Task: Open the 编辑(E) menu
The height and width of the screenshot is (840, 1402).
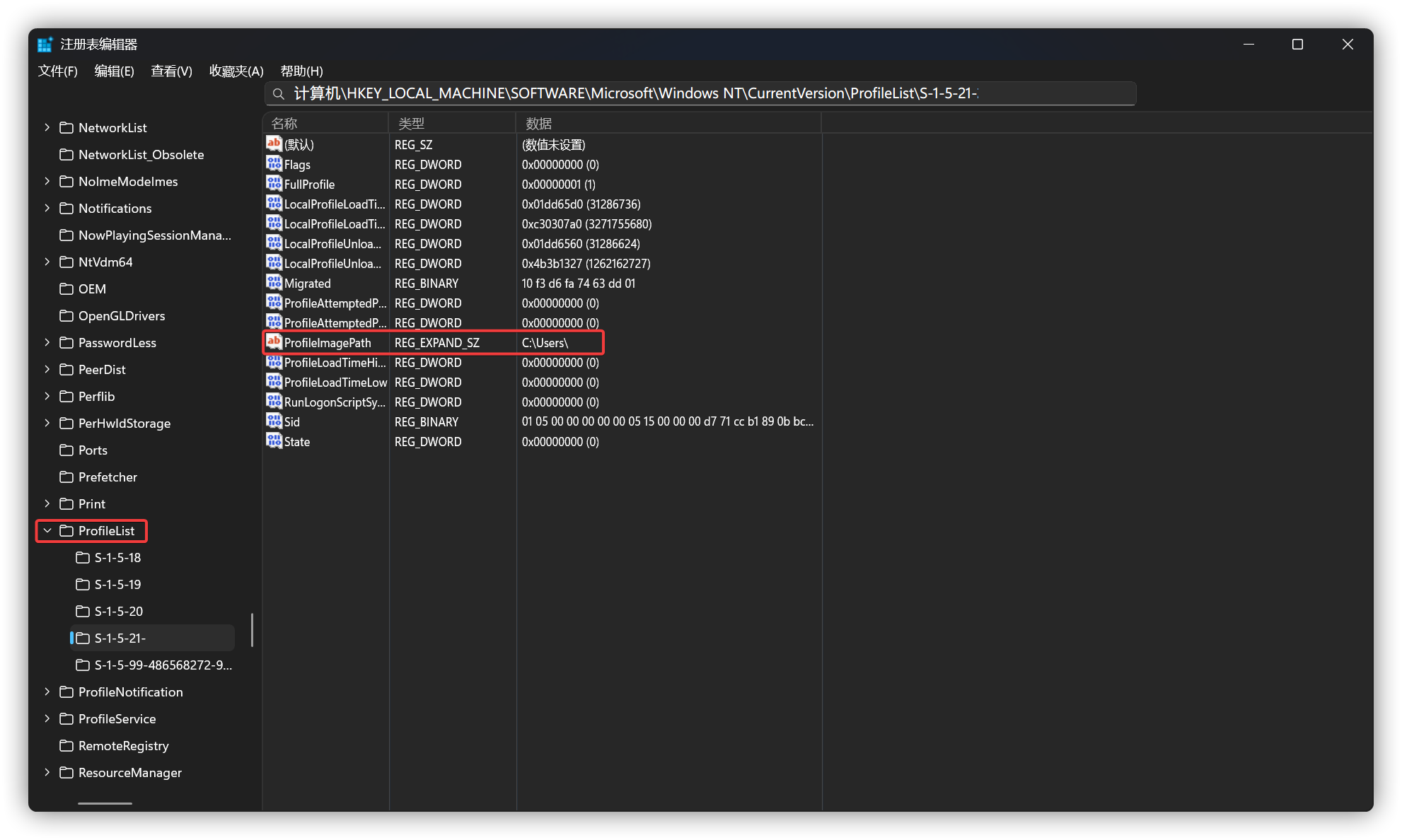Action: click(x=115, y=71)
